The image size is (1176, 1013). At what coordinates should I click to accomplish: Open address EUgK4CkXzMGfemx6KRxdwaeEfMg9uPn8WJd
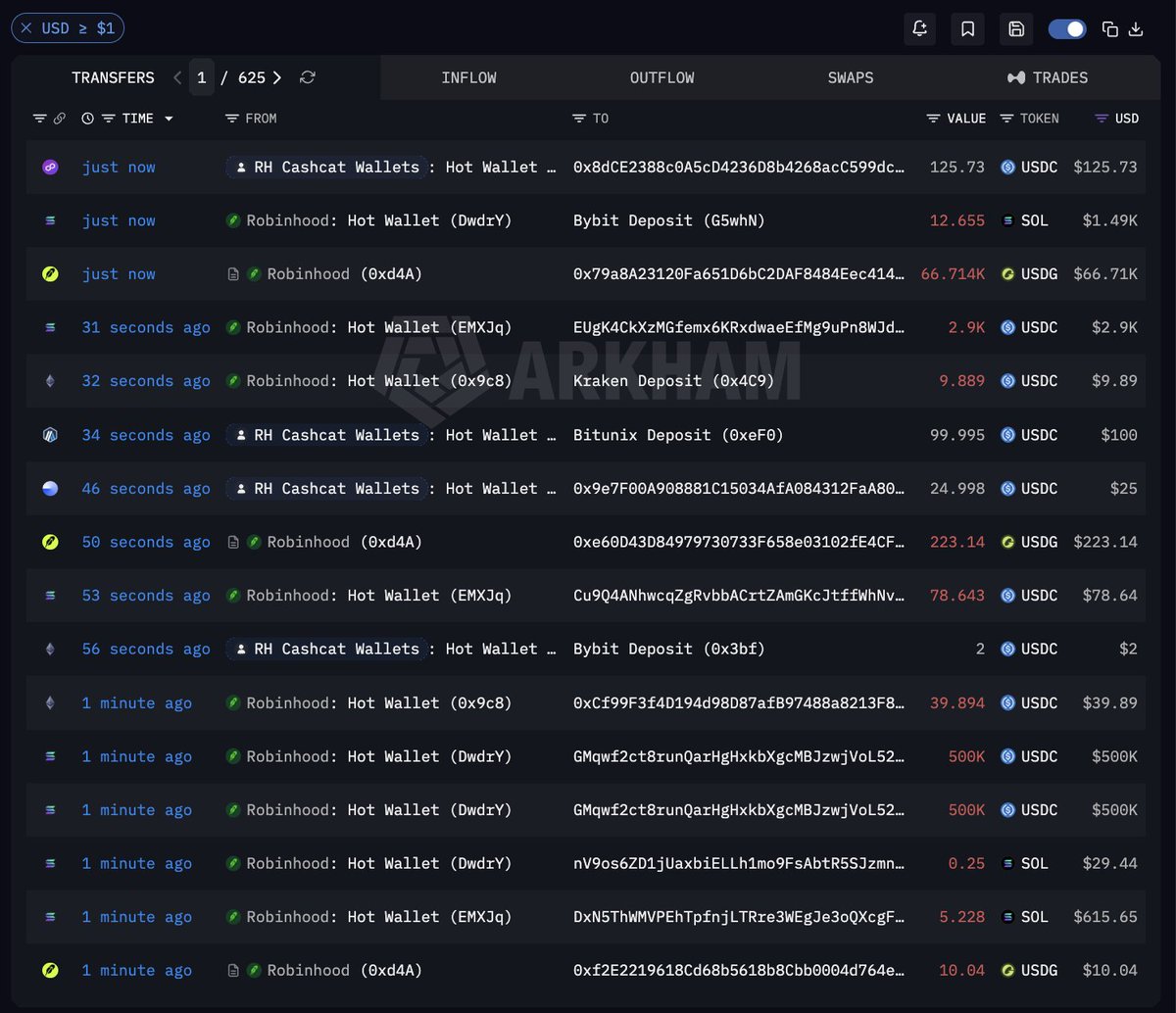[x=739, y=328]
